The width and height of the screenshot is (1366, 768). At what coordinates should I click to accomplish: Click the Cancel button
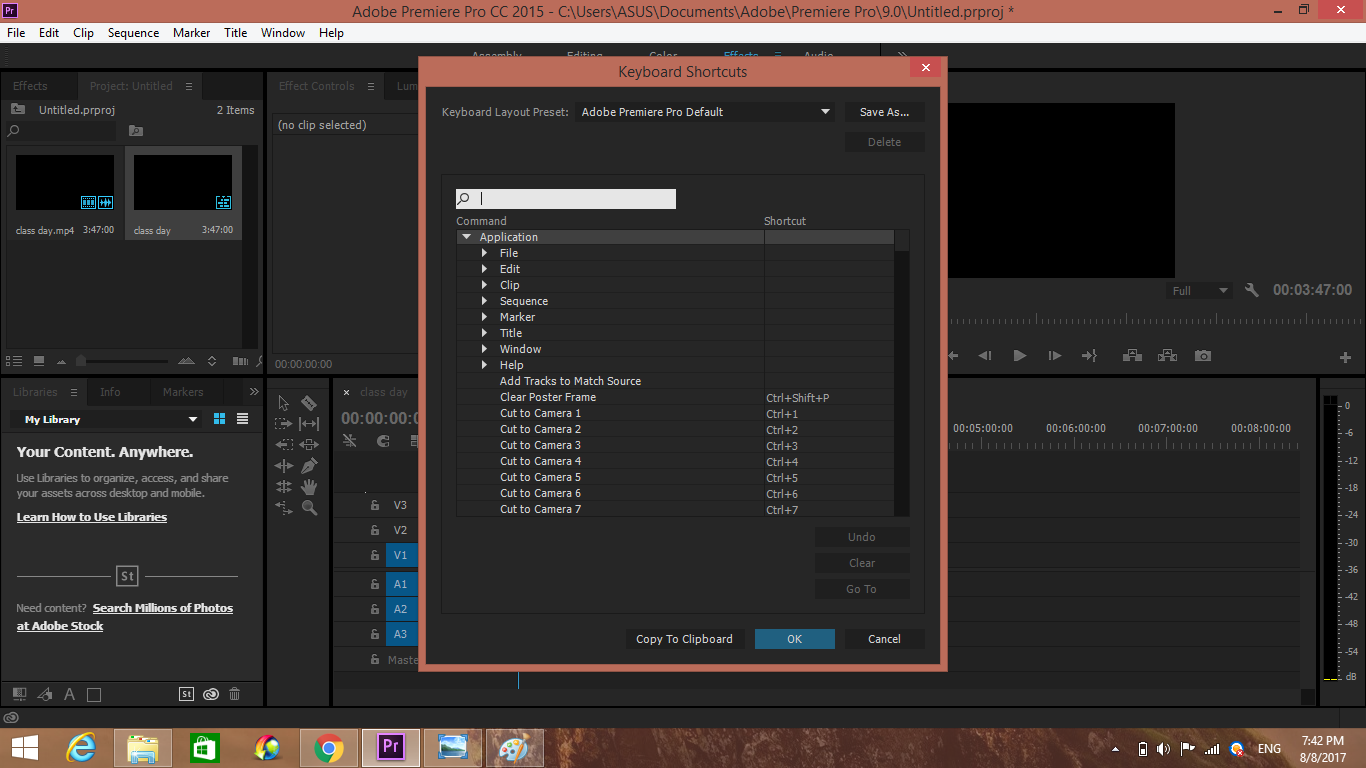(x=885, y=639)
